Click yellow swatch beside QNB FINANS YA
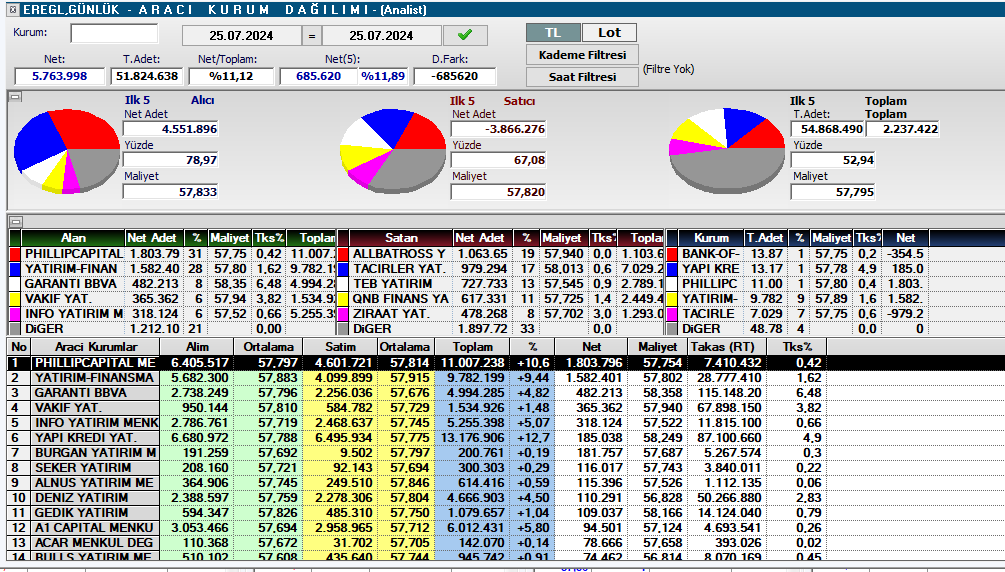This screenshot has width=1005, height=572. [343, 299]
